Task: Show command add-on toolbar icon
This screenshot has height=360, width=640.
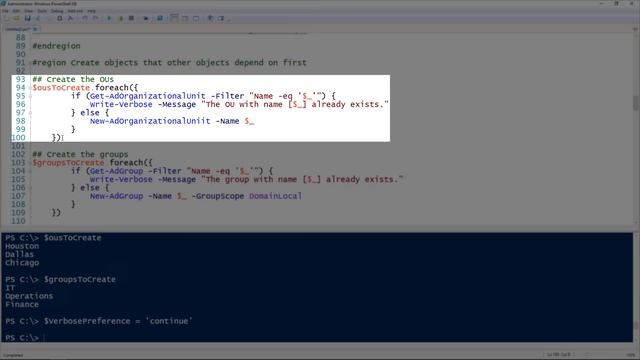Action: pos(221,18)
